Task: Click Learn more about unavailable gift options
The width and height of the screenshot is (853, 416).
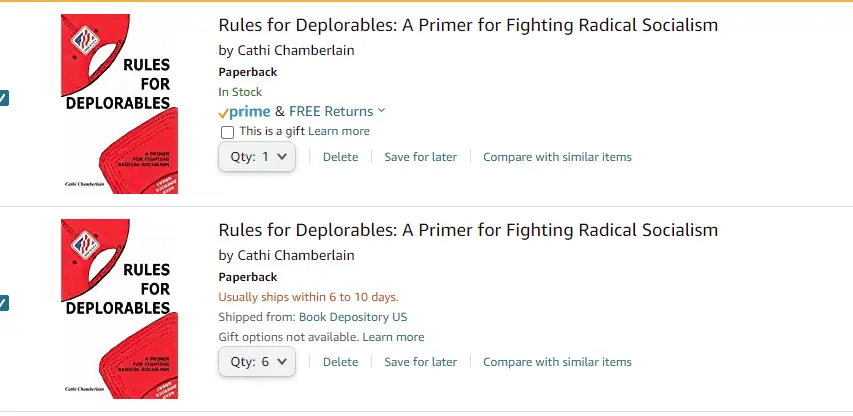Action: click(x=393, y=337)
